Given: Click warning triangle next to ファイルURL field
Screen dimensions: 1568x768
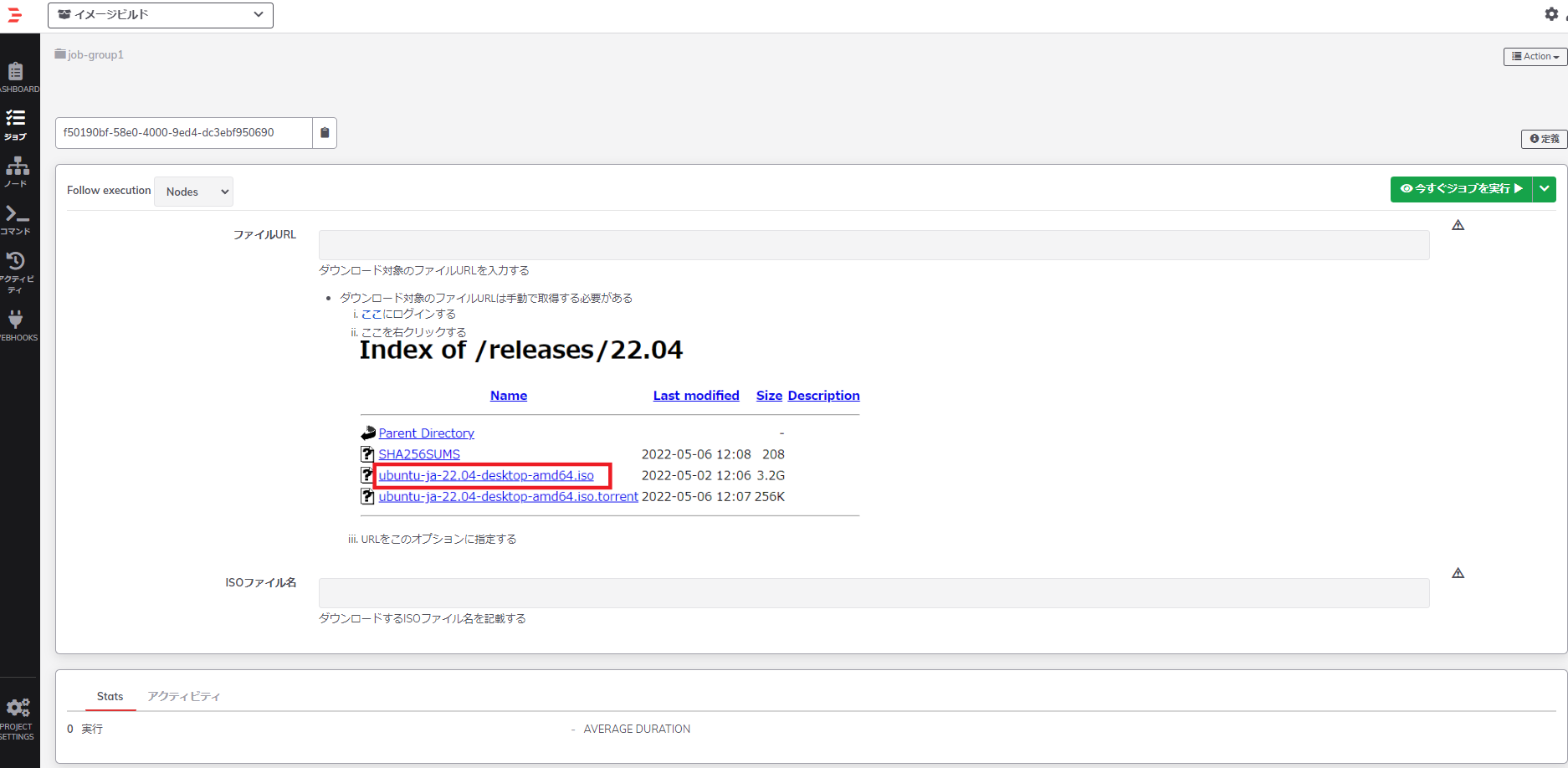Looking at the screenshot, I should click(x=1458, y=225).
